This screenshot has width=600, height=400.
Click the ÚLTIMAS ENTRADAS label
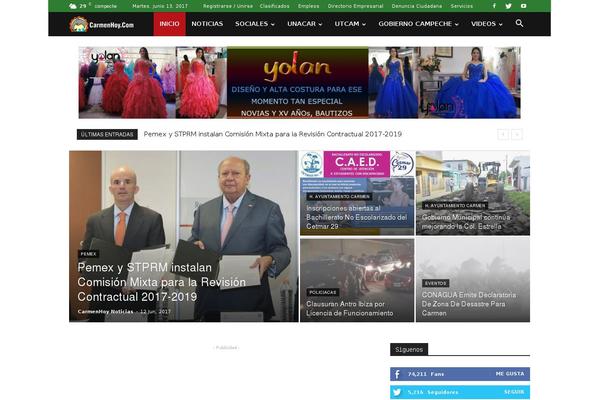point(107,134)
